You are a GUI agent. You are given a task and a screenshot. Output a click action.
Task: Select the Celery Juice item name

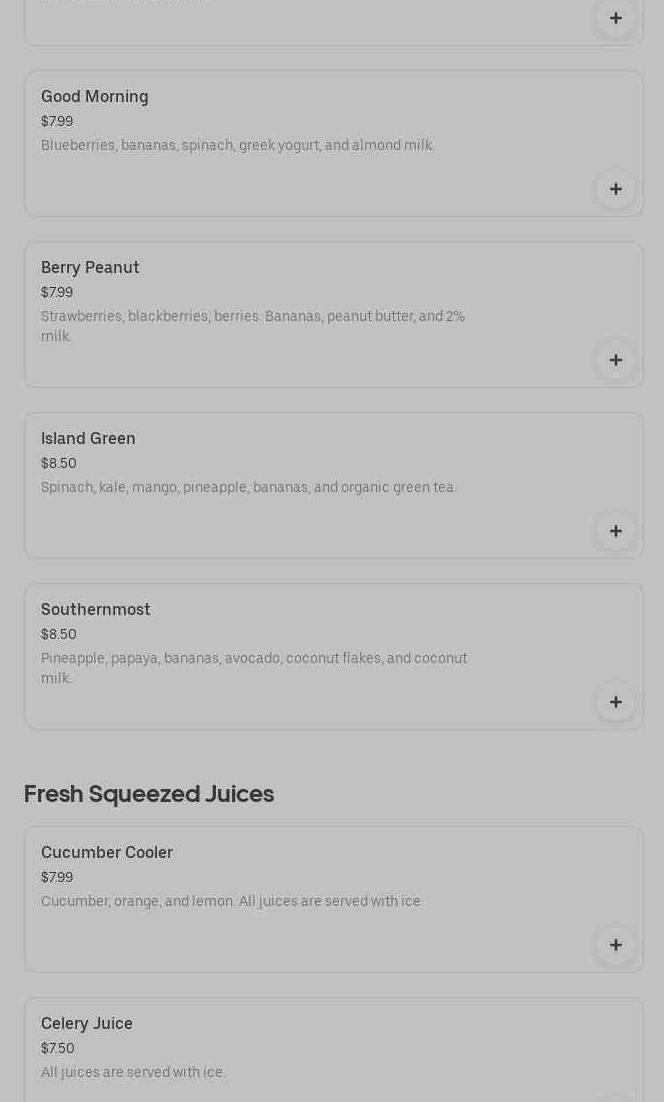click(x=87, y=1024)
